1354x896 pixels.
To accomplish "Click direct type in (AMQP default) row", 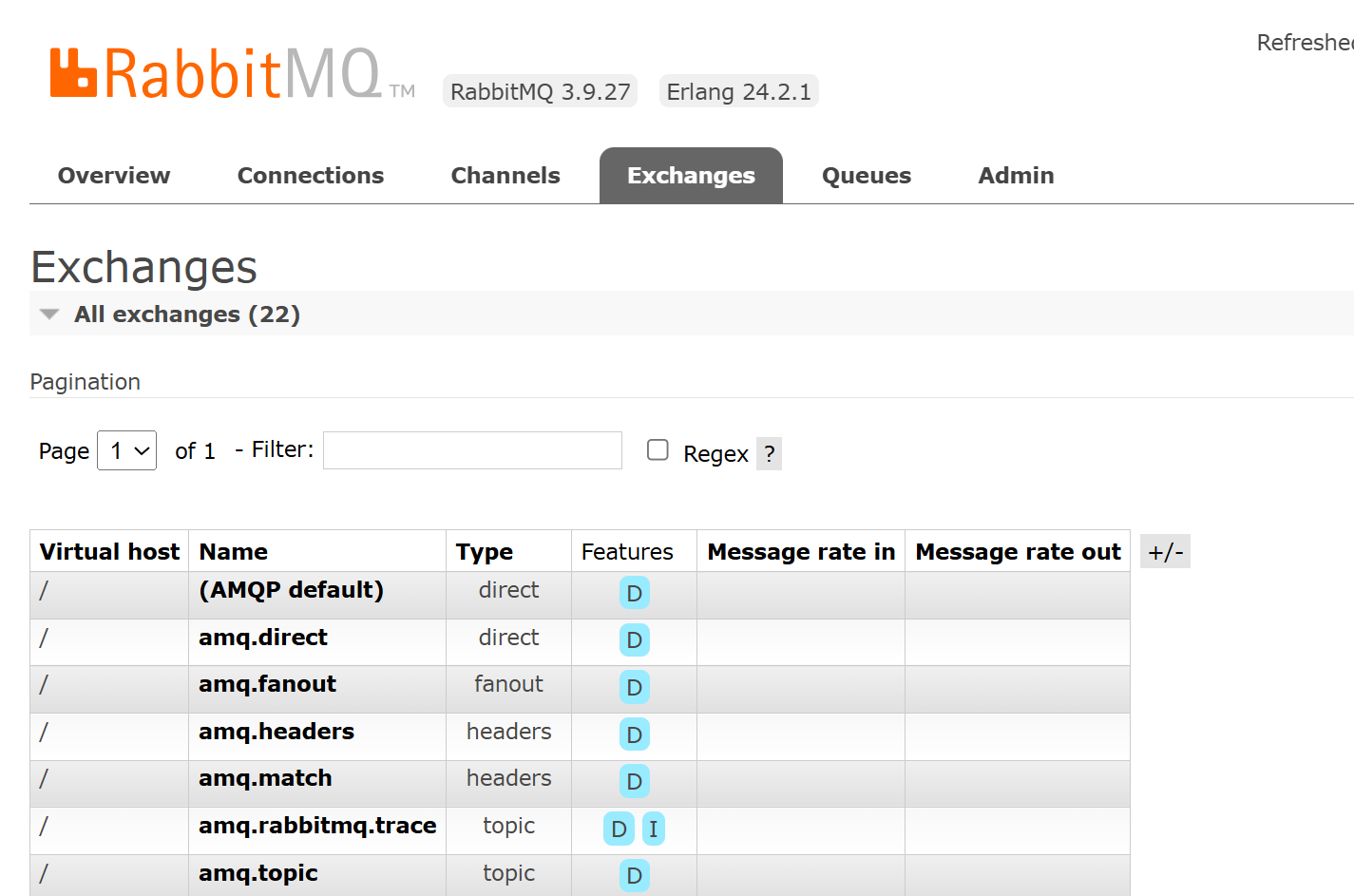I will click(x=508, y=590).
